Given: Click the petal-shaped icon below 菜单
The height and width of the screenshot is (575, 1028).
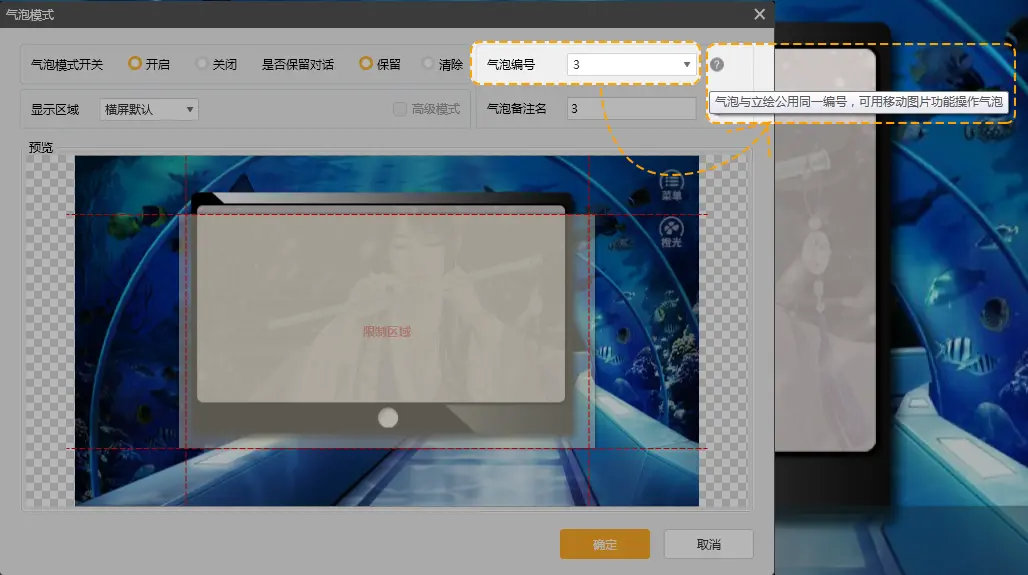Looking at the screenshot, I should coord(672,231).
